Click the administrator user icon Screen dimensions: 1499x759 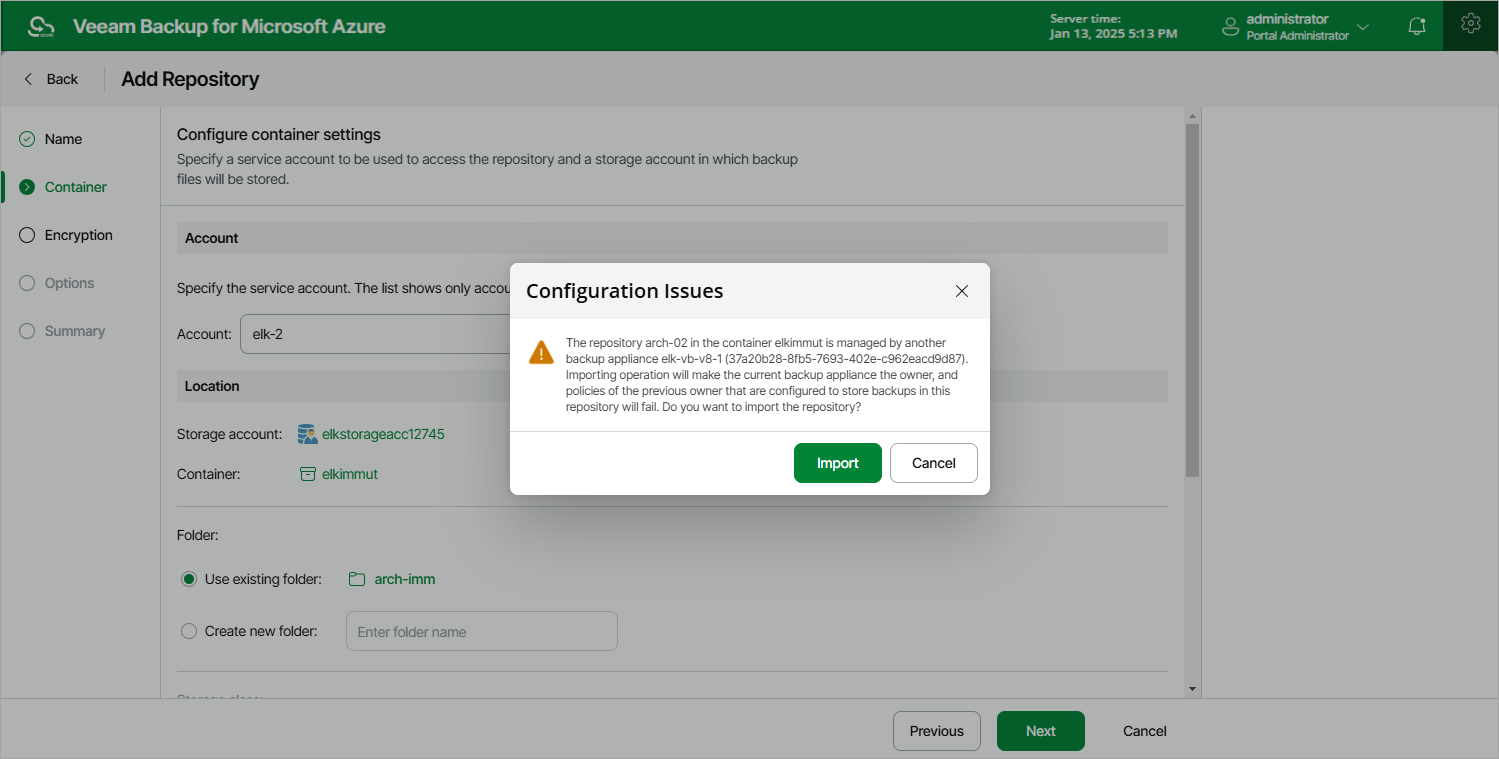coord(1229,26)
